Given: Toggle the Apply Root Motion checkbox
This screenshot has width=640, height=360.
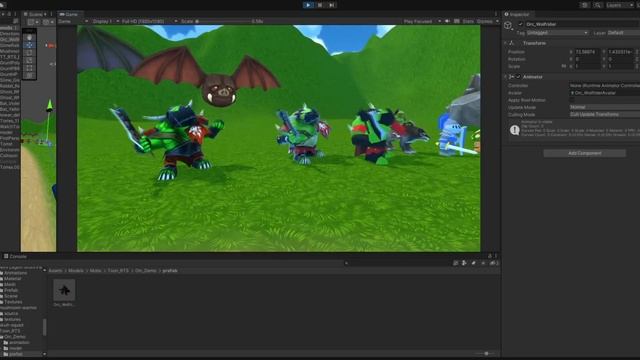Looking at the screenshot, I should point(572,100).
